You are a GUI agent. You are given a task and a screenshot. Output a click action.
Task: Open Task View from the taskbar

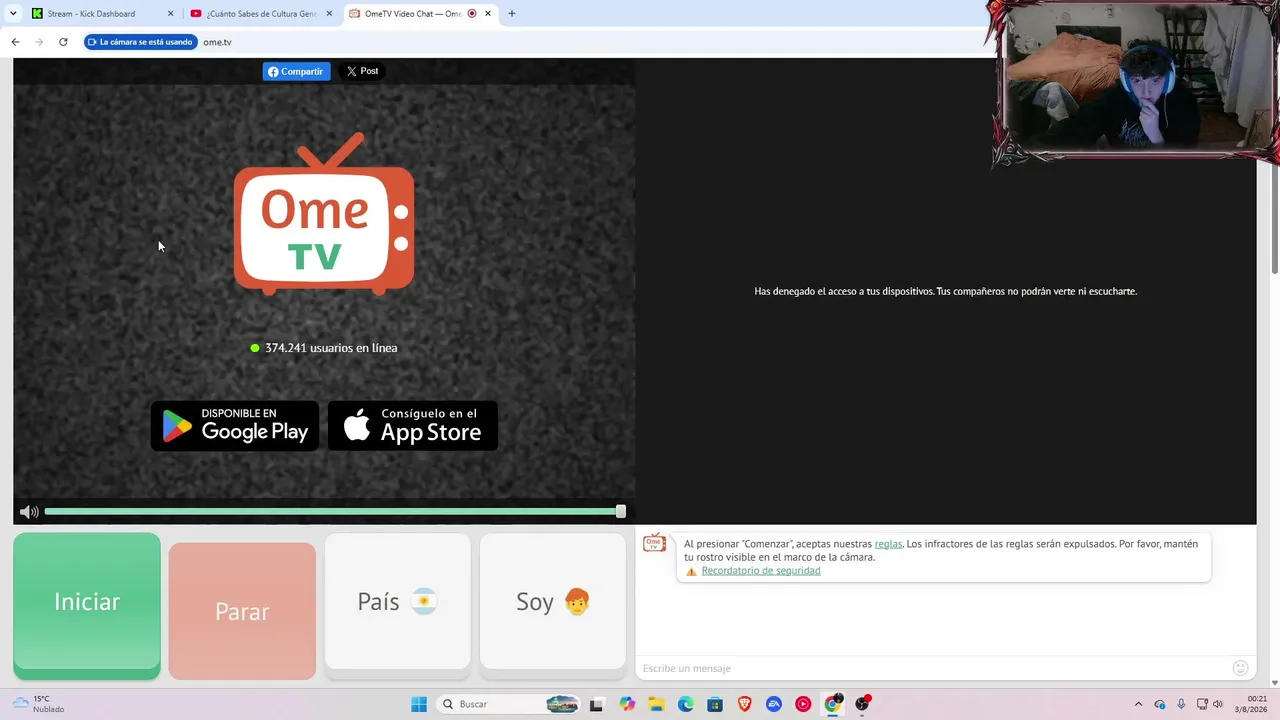[597, 704]
